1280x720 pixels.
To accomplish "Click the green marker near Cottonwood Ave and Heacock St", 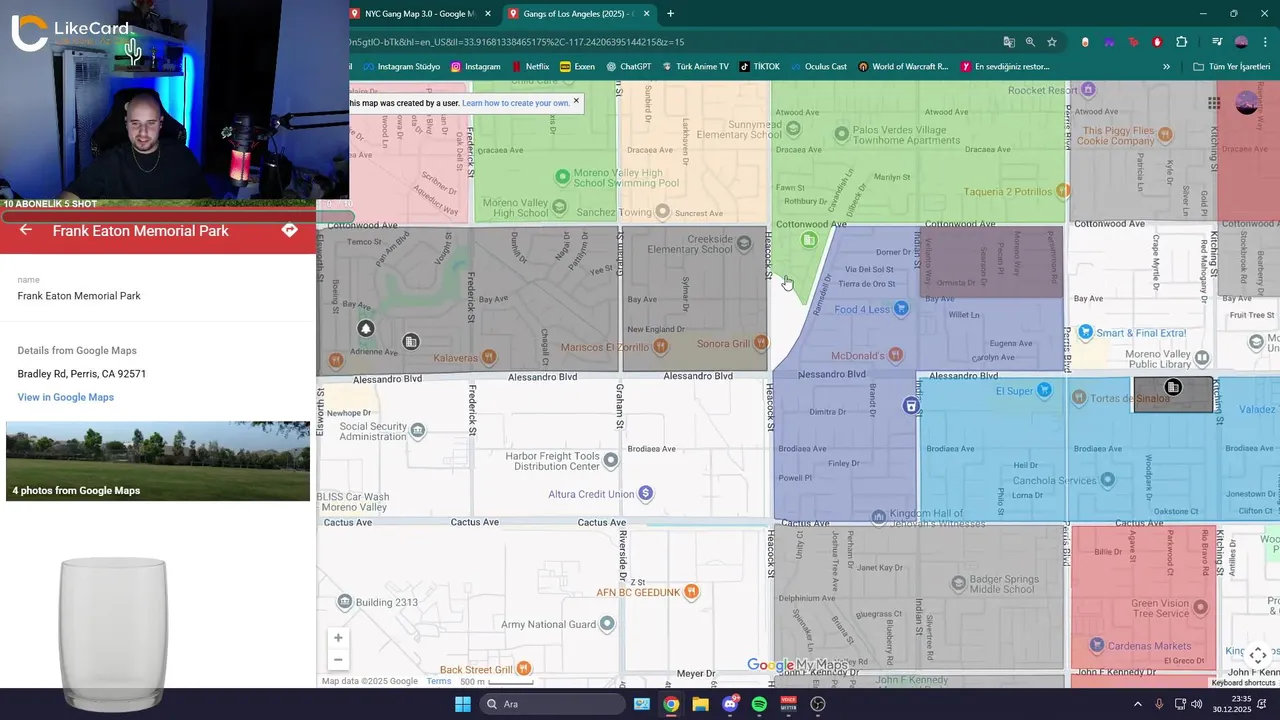I will [809, 240].
